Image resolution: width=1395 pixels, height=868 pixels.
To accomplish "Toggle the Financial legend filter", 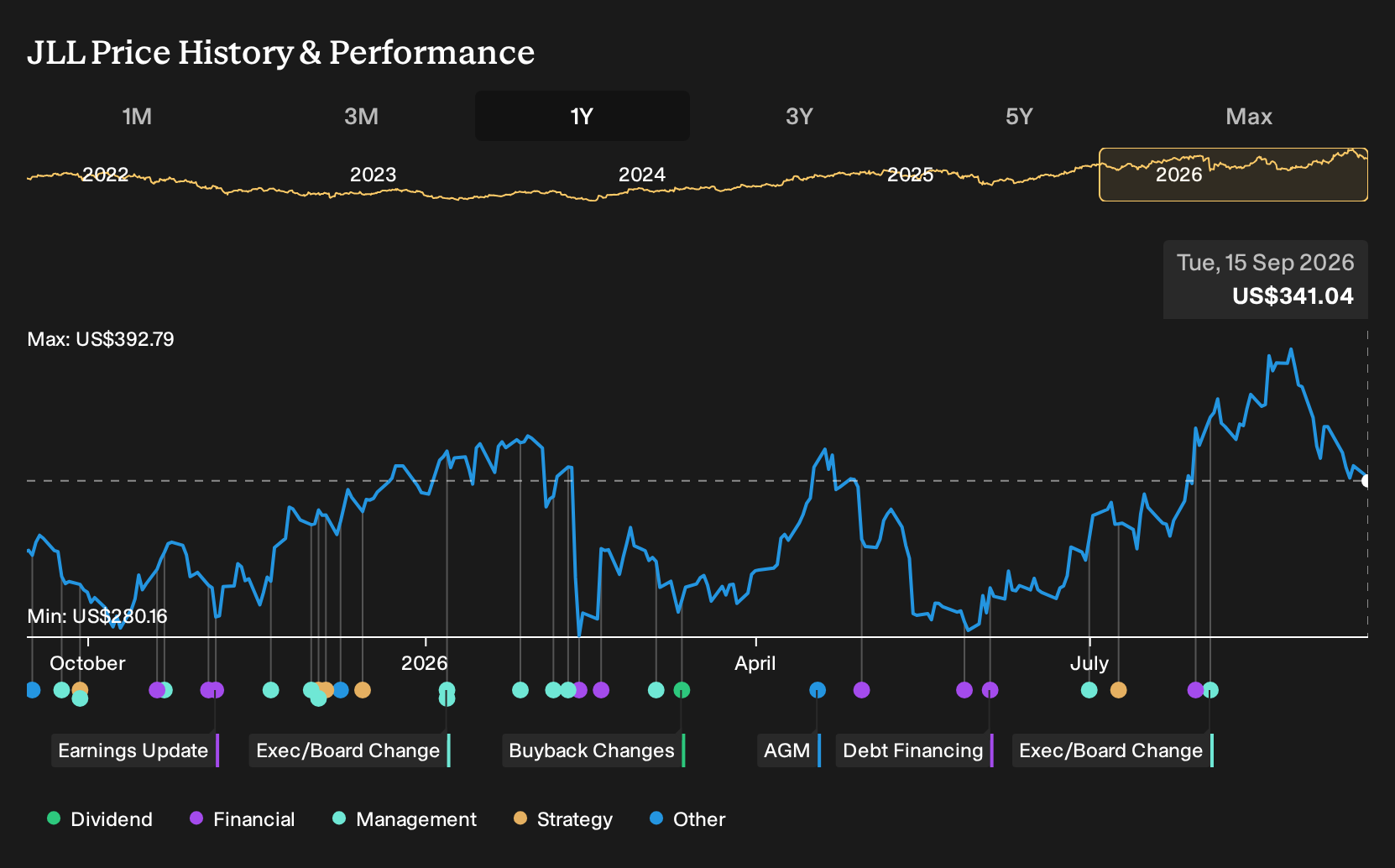I will click(243, 819).
